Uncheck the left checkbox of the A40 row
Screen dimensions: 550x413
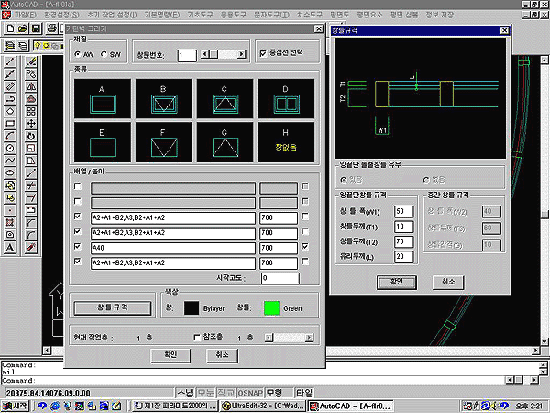click(78, 247)
